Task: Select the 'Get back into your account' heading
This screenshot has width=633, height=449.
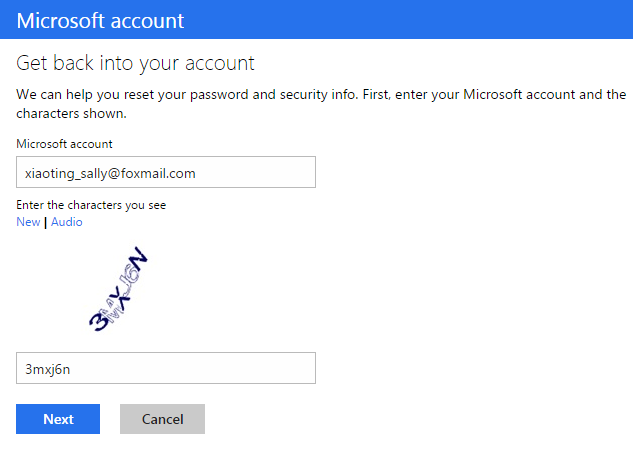Action: click(135, 63)
